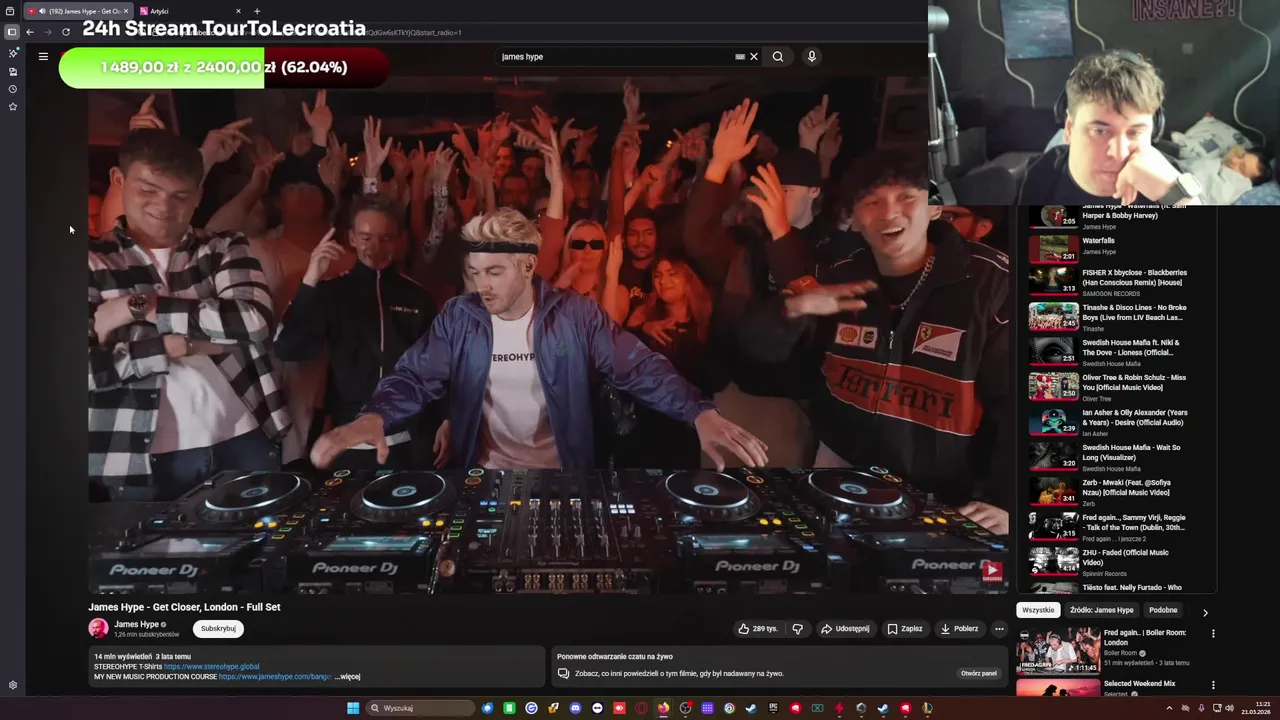Screen dimensions: 1280x720
Task: Select the Podobne filter chip
Action: [1163, 610]
